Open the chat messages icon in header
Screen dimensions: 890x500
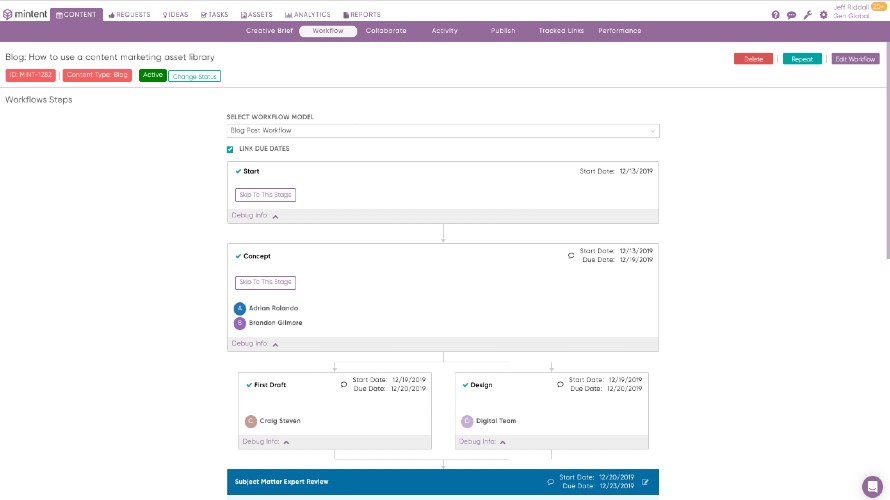pyautogui.click(x=791, y=15)
